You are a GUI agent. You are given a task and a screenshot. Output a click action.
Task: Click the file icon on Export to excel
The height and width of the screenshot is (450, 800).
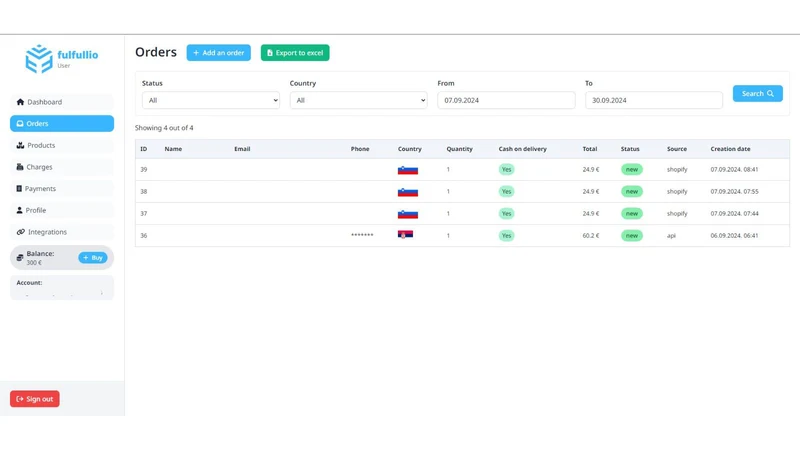[x=270, y=53]
